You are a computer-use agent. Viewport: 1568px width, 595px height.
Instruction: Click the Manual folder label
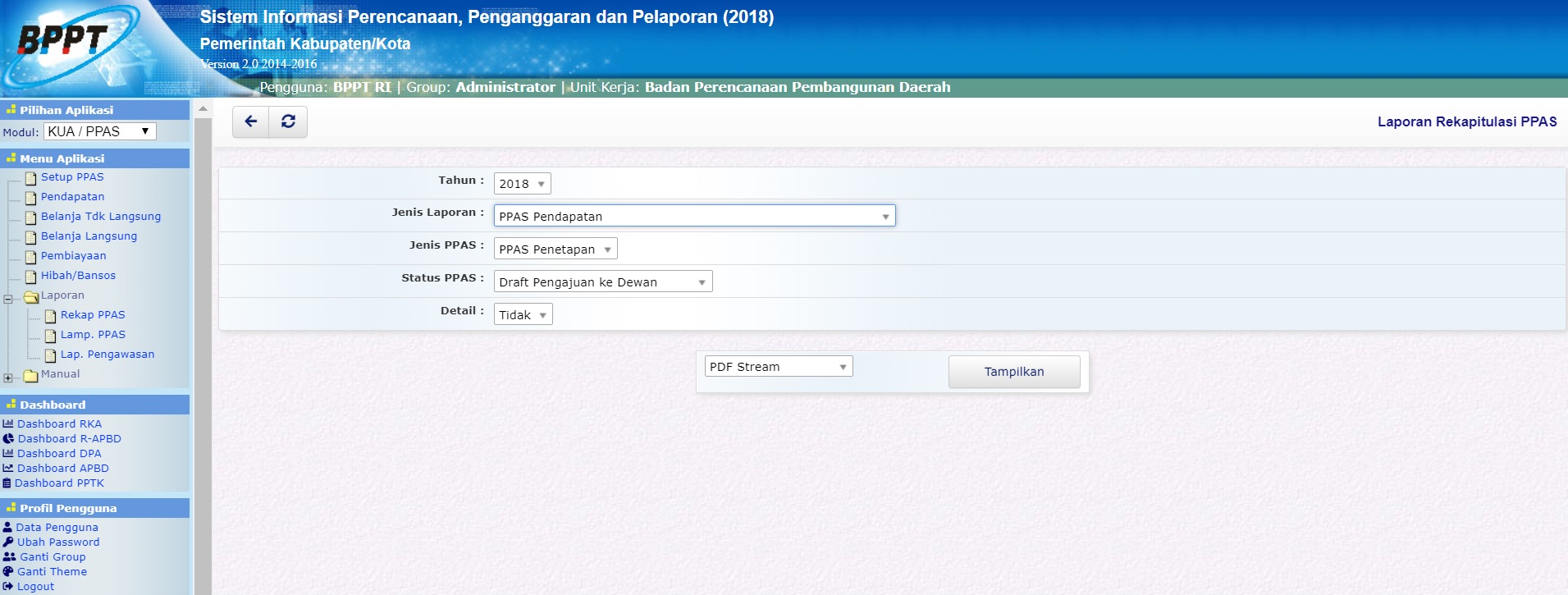pyautogui.click(x=61, y=373)
